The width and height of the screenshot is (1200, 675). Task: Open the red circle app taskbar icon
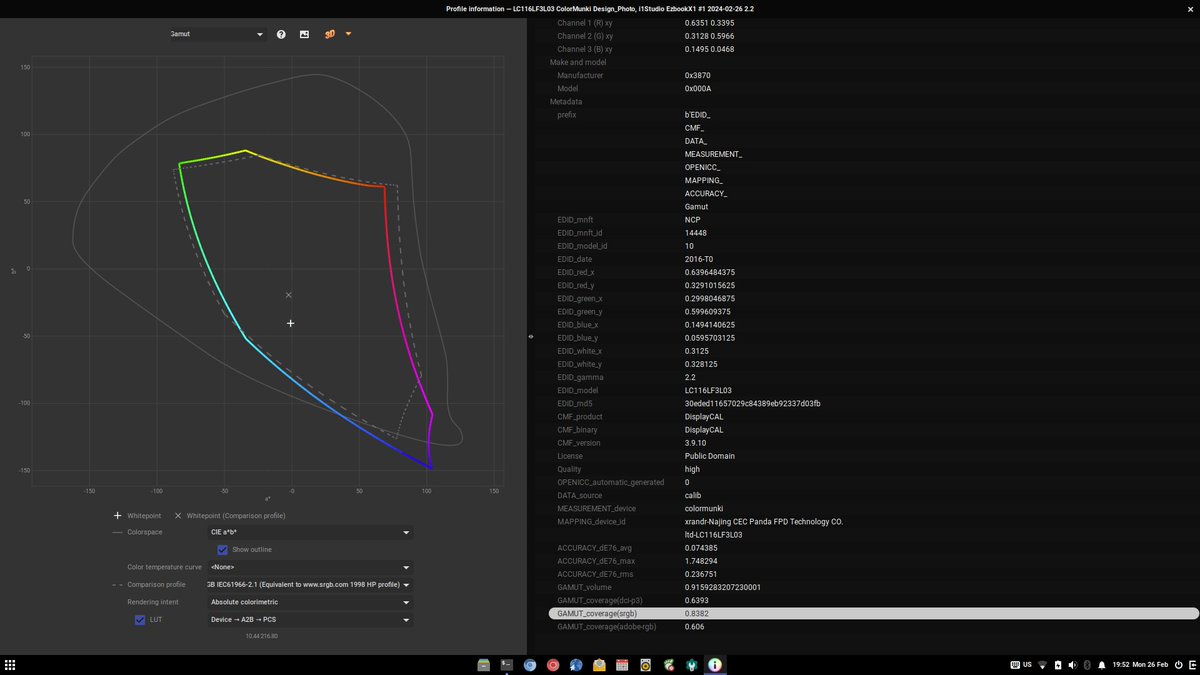553,665
